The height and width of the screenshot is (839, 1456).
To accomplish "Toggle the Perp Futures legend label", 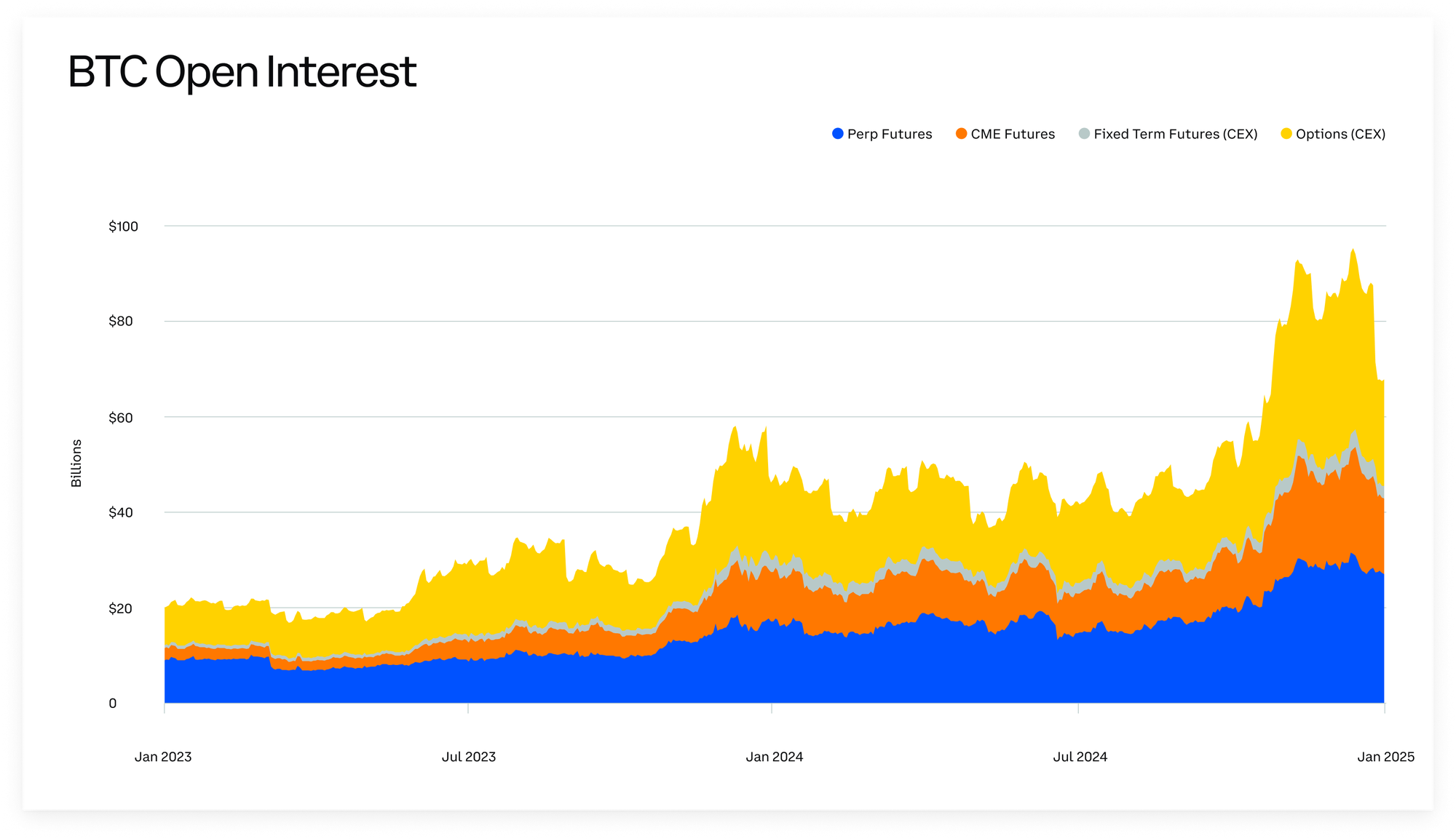I will click(889, 134).
